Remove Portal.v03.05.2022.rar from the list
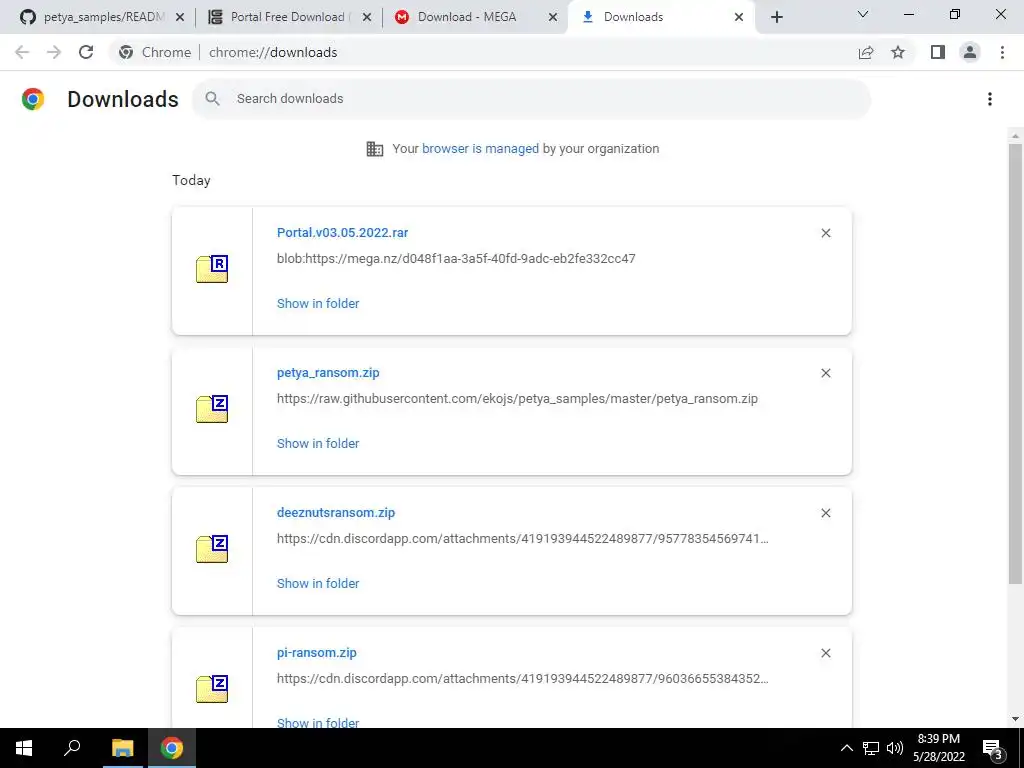Screen dimensions: 1024x768 pos(825,233)
